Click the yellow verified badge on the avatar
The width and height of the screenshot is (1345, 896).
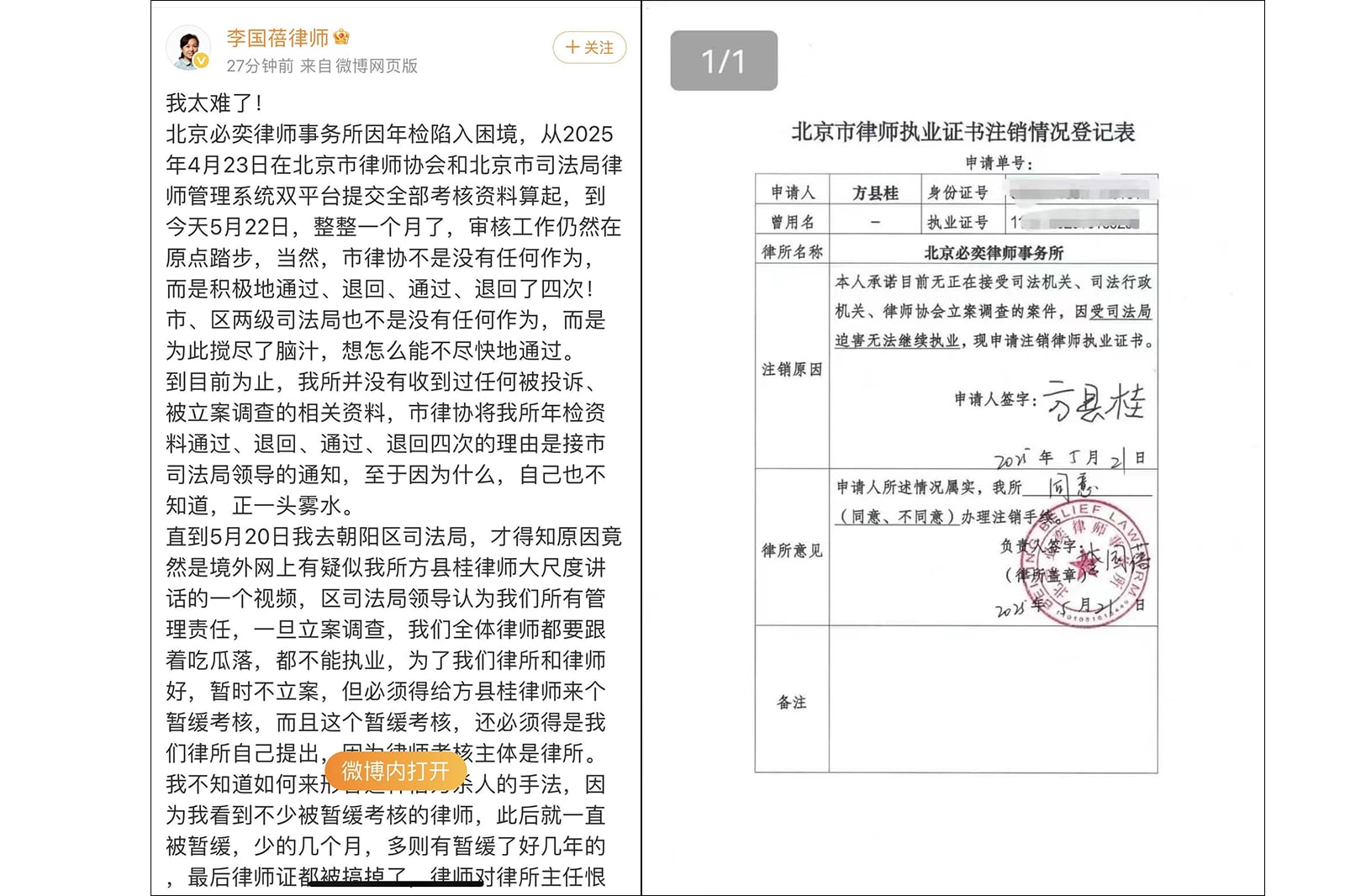point(202,61)
